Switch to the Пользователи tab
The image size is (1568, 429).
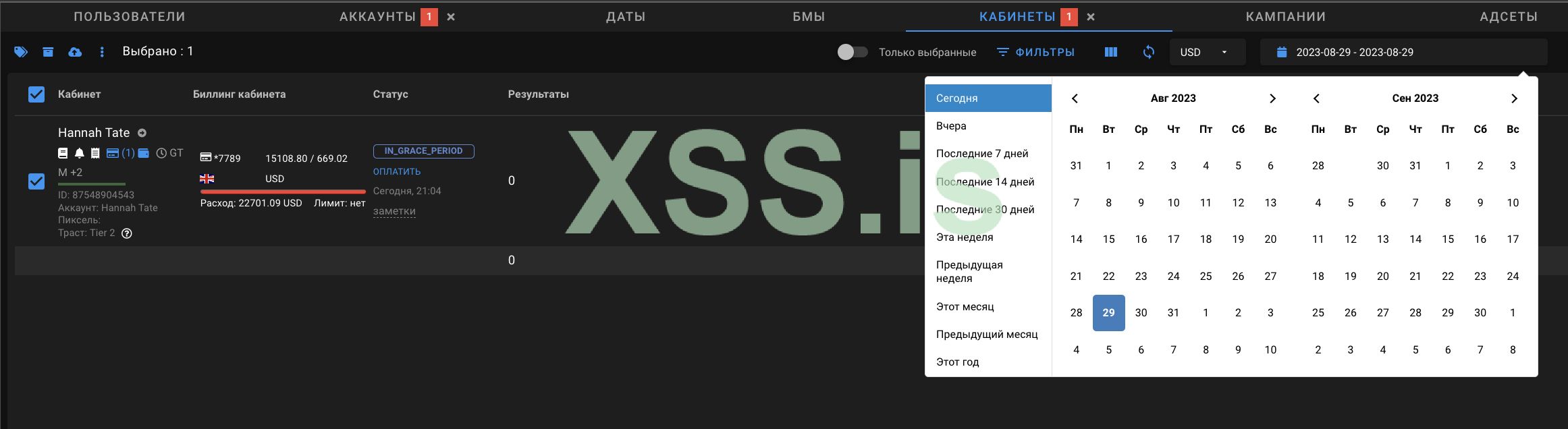pyautogui.click(x=130, y=17)
